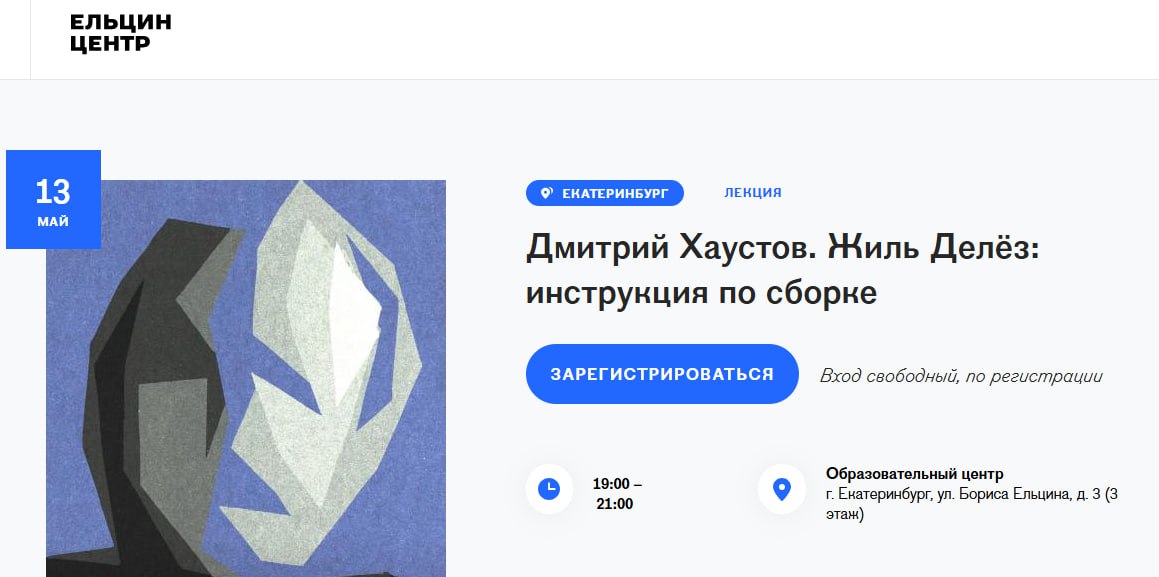
Task: Click the small pin icon inside Екатеринбург pill
Action: click(x=546, y=194)
